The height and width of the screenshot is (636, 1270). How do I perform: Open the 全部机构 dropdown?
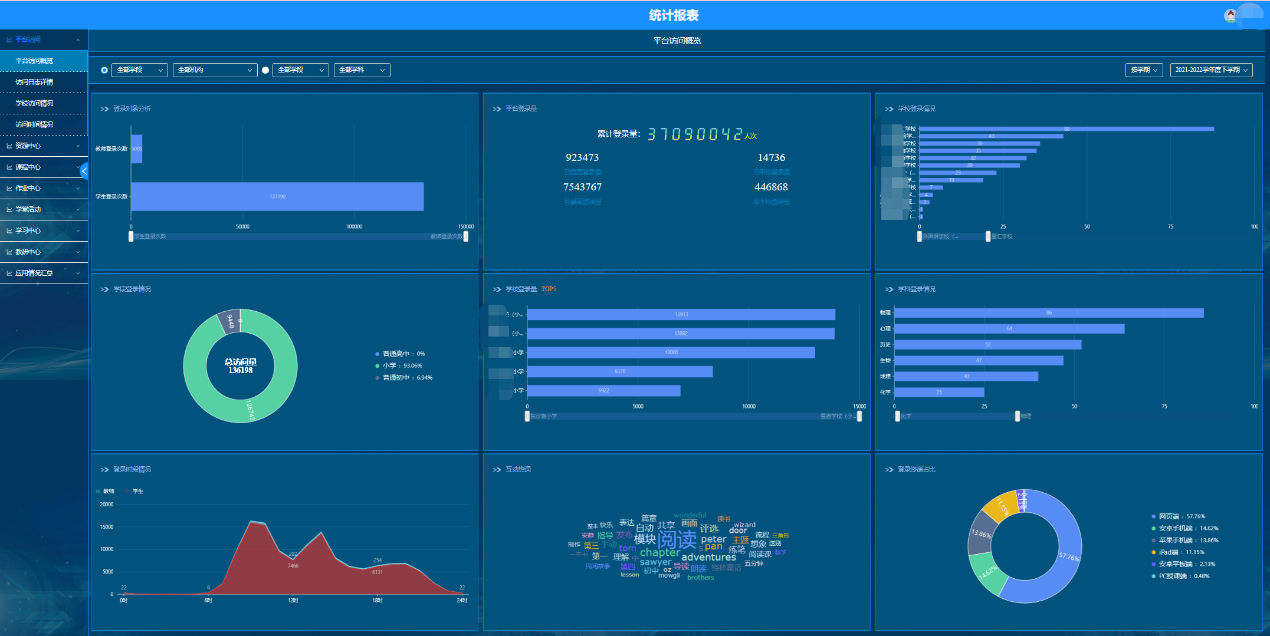(215, 70)
